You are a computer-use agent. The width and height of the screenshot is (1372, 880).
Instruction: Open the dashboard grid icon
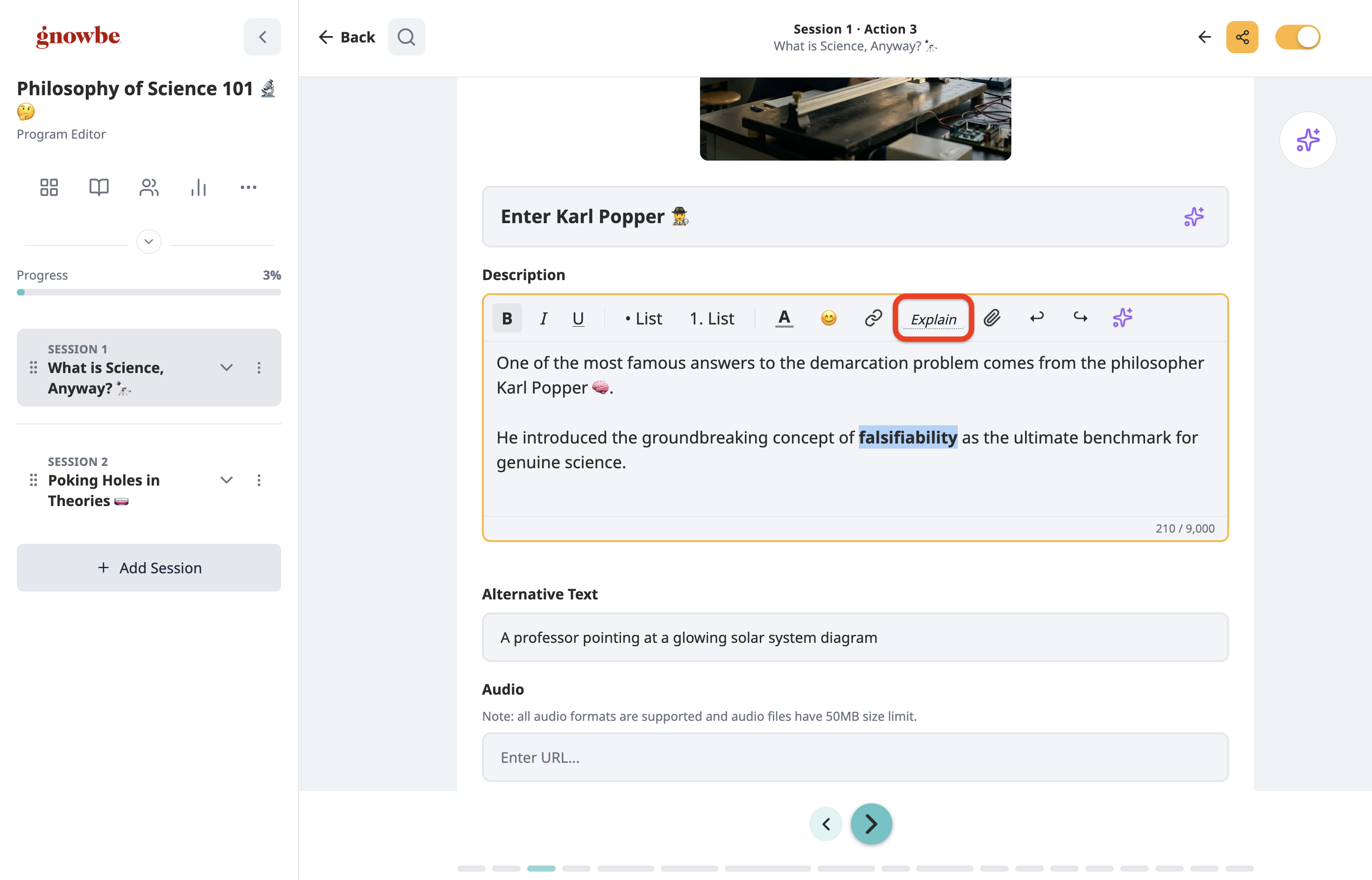tap(49, 187)
